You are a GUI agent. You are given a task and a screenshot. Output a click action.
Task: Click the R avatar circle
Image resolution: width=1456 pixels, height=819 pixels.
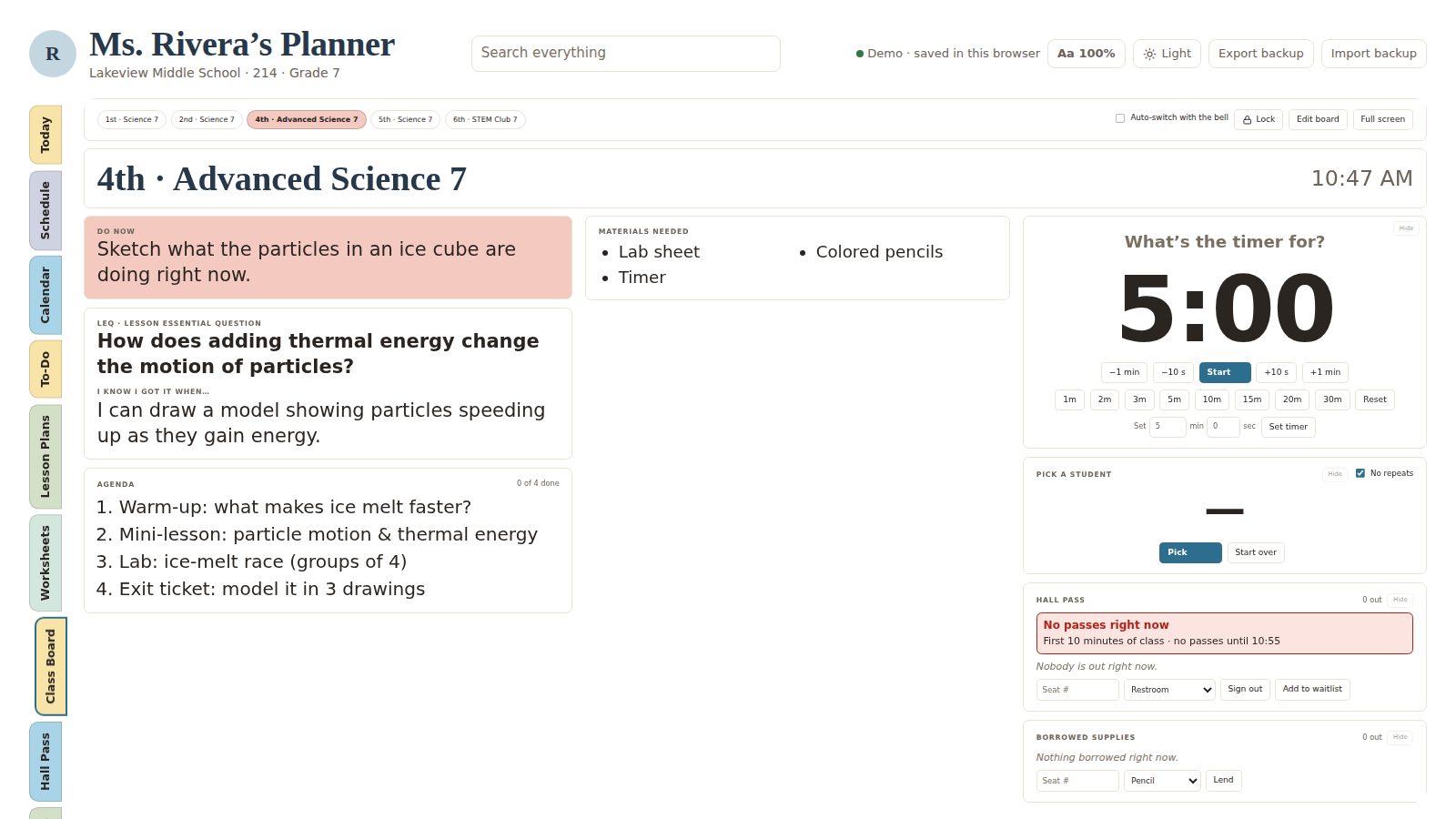(x=53, y=54)
